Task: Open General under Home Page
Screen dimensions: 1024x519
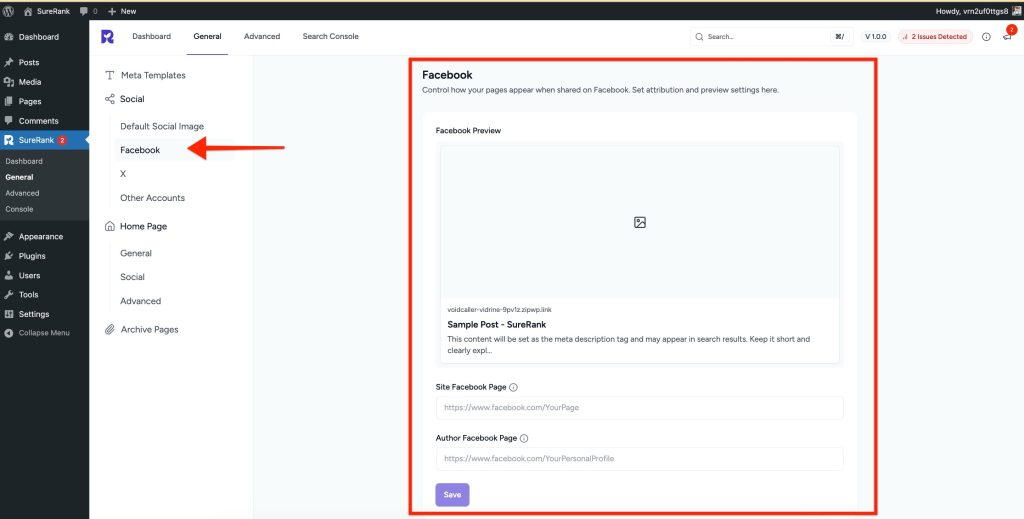Action: (136, 253)
